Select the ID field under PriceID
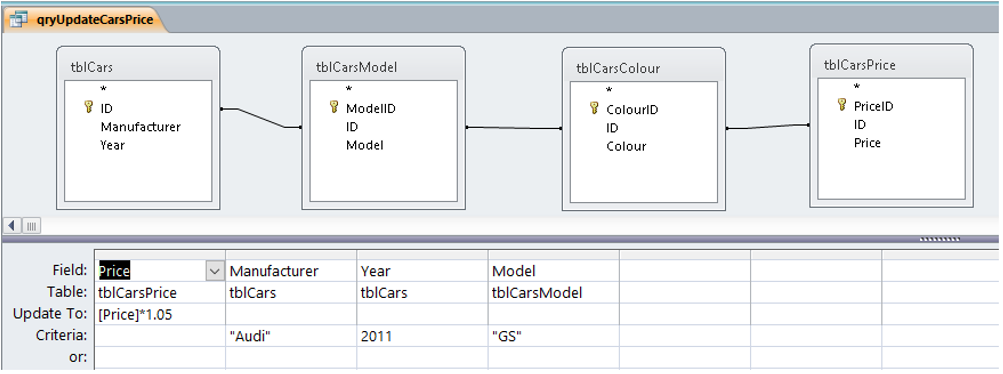Screen dimensions: 1003x374 point(860,124)
